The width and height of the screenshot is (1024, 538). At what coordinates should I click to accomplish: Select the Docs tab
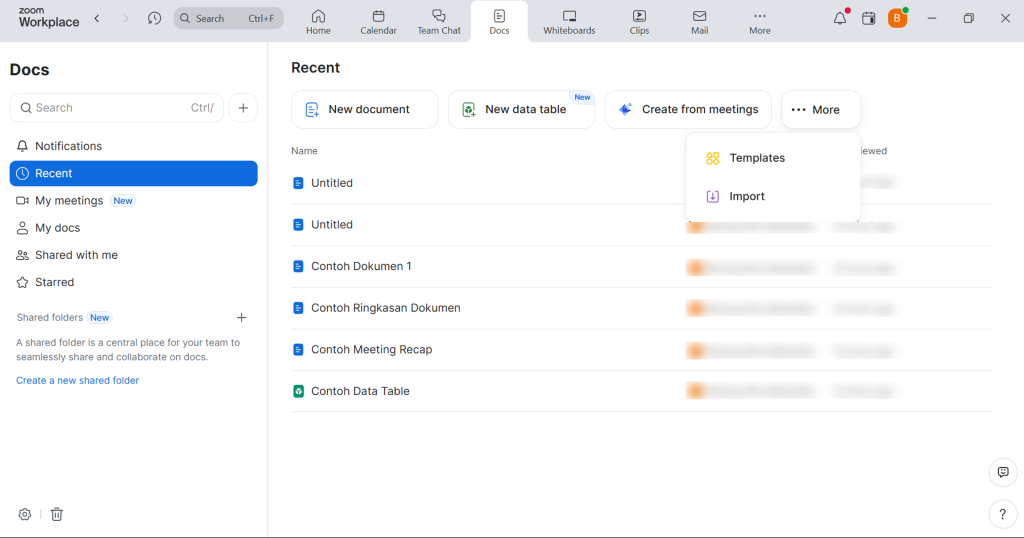click(499, 22)
